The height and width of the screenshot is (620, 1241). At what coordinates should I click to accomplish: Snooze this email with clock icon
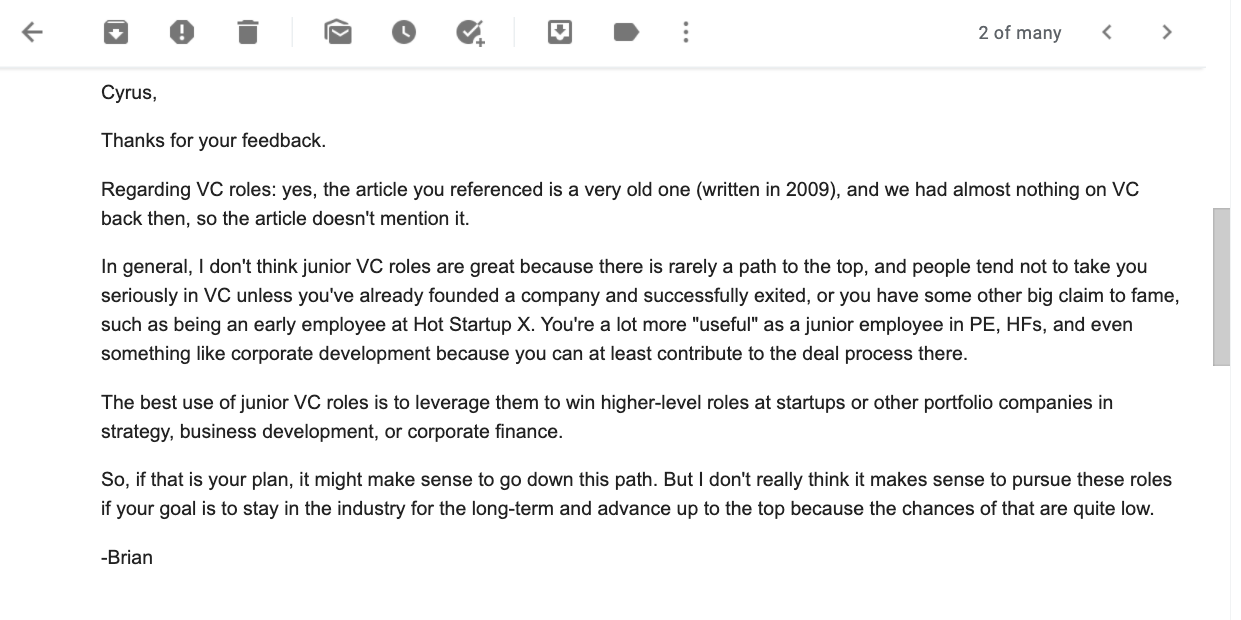(403, 32)
